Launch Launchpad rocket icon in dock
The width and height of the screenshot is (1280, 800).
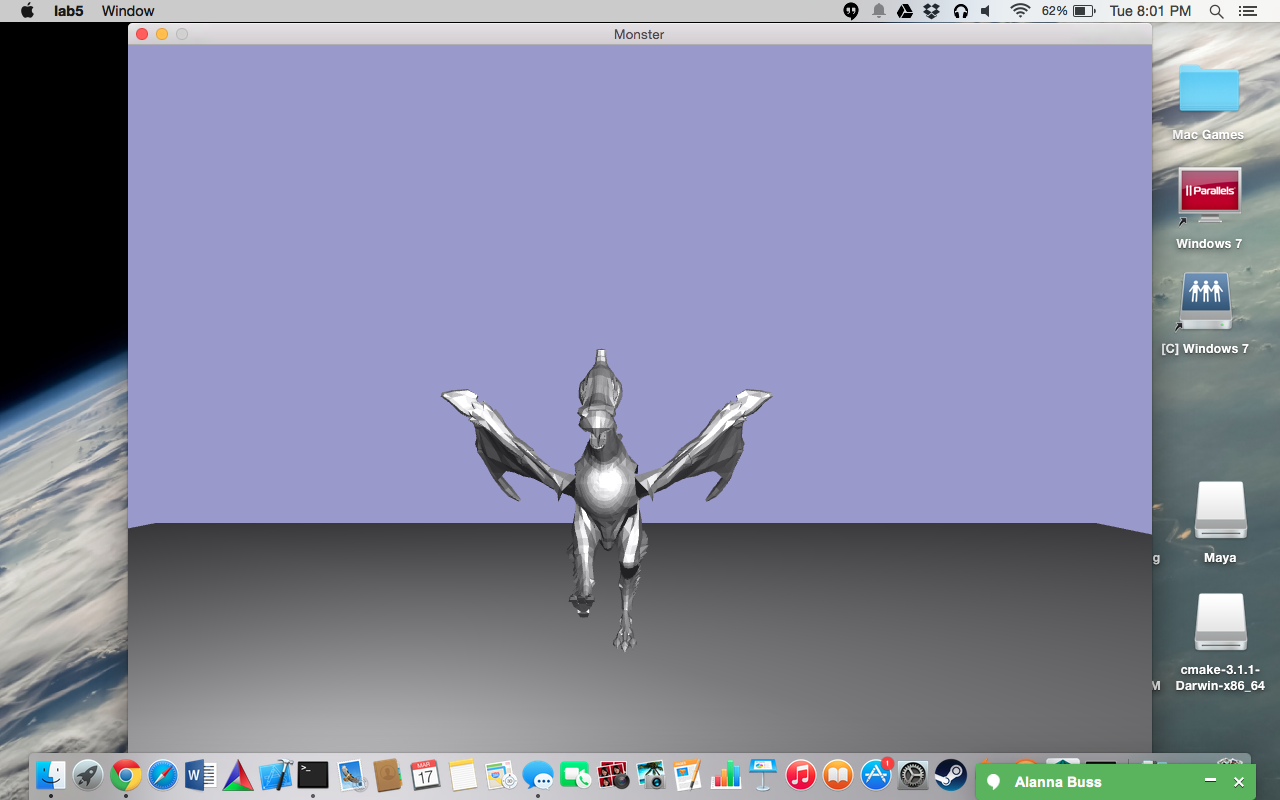pyautogui.click(x=88, y=775)
